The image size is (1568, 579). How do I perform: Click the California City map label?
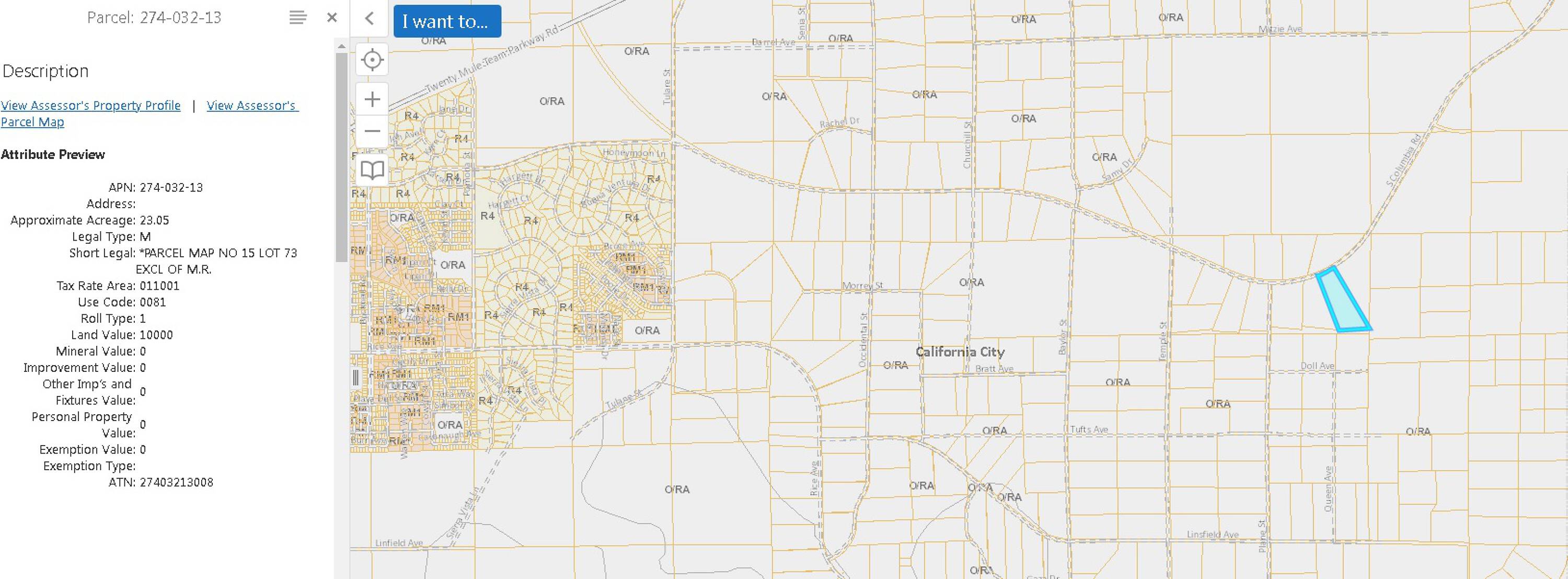pos(960,351)
